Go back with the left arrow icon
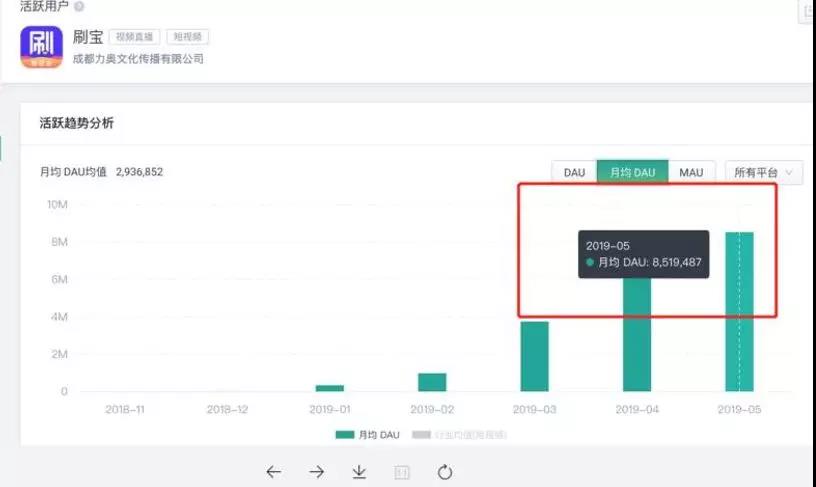Image resolution: width=816 pixels, height=487 pixels. point(274,472)
